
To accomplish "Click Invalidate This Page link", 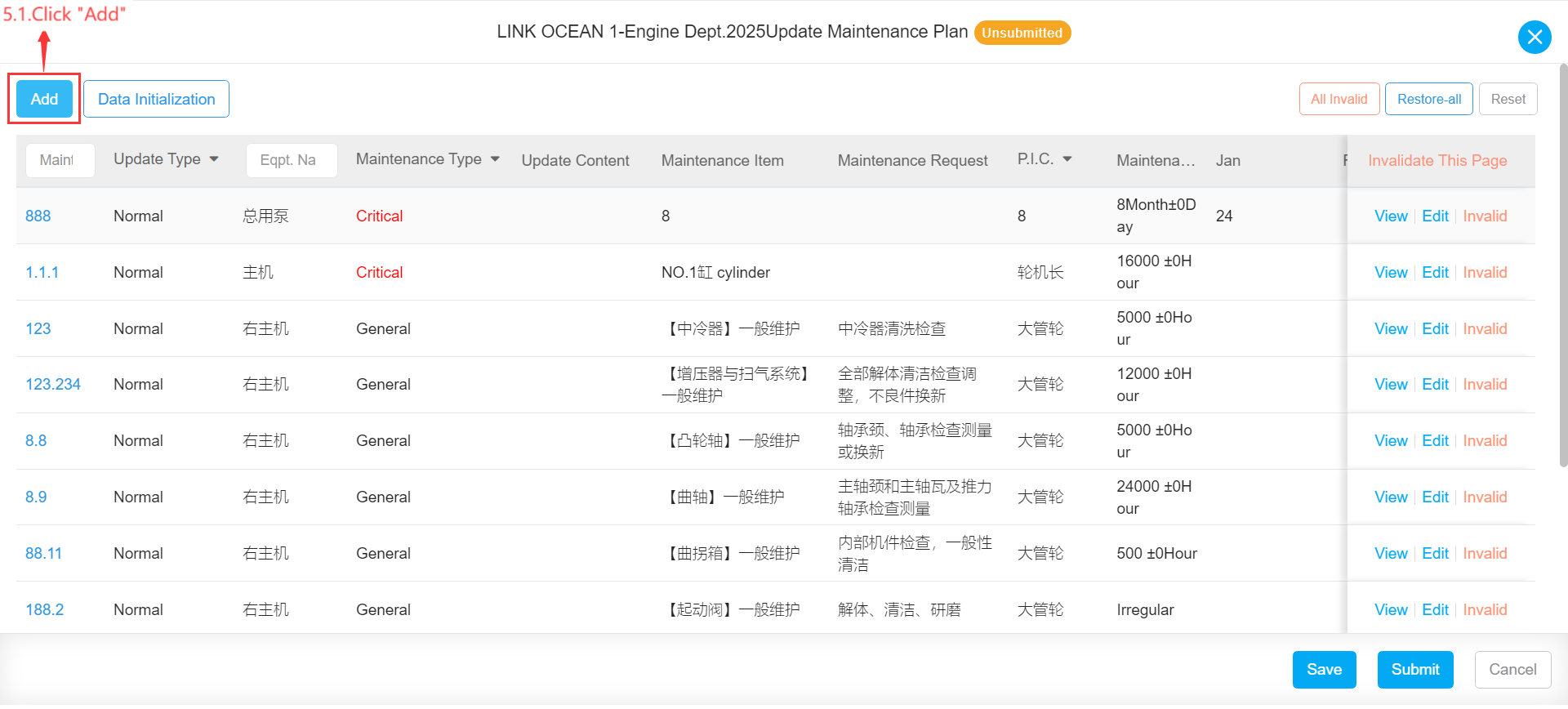I will click(x=1437, y=161).
